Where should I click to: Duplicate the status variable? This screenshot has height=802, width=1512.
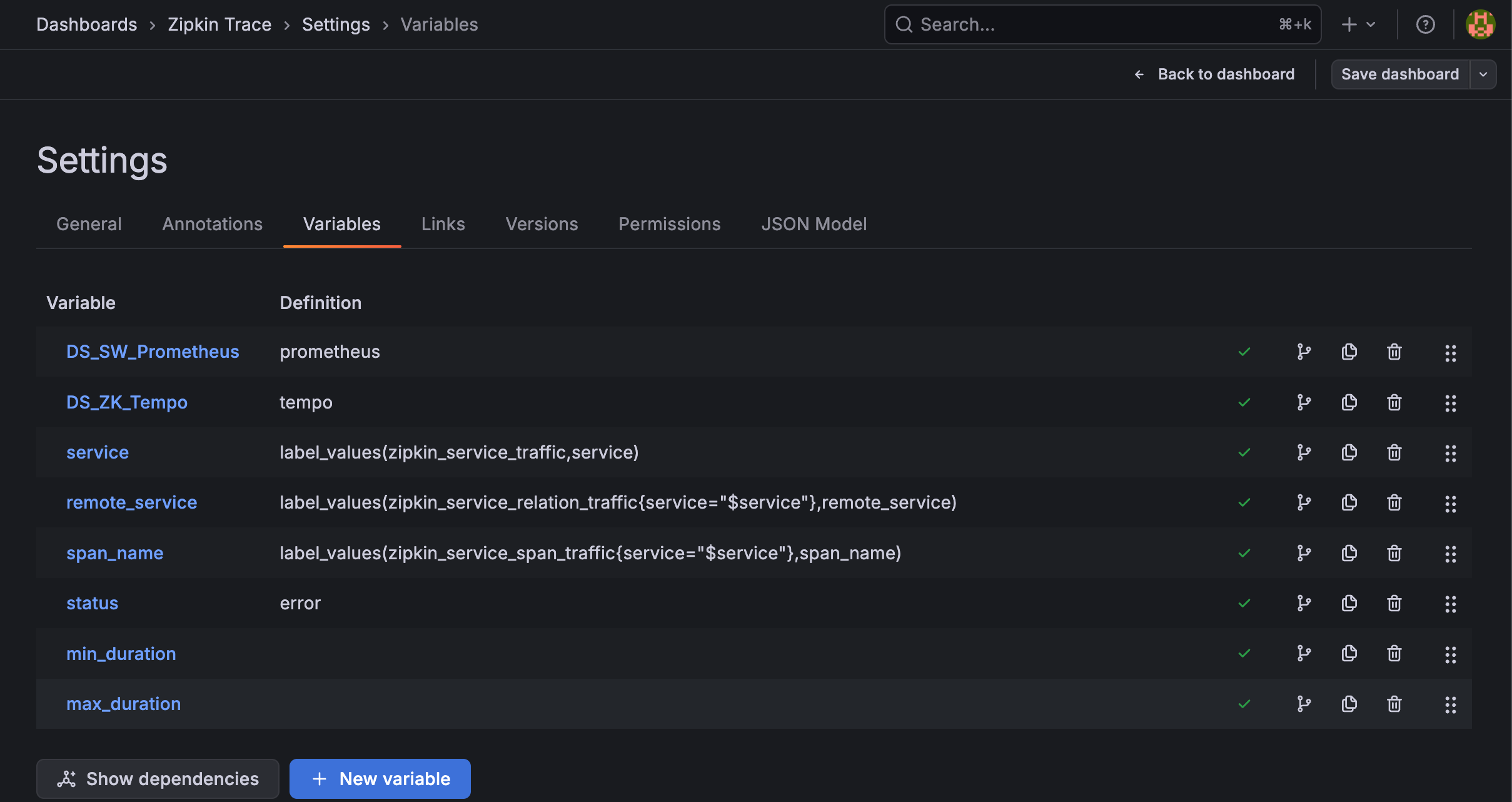click(x=1349, y=603)
